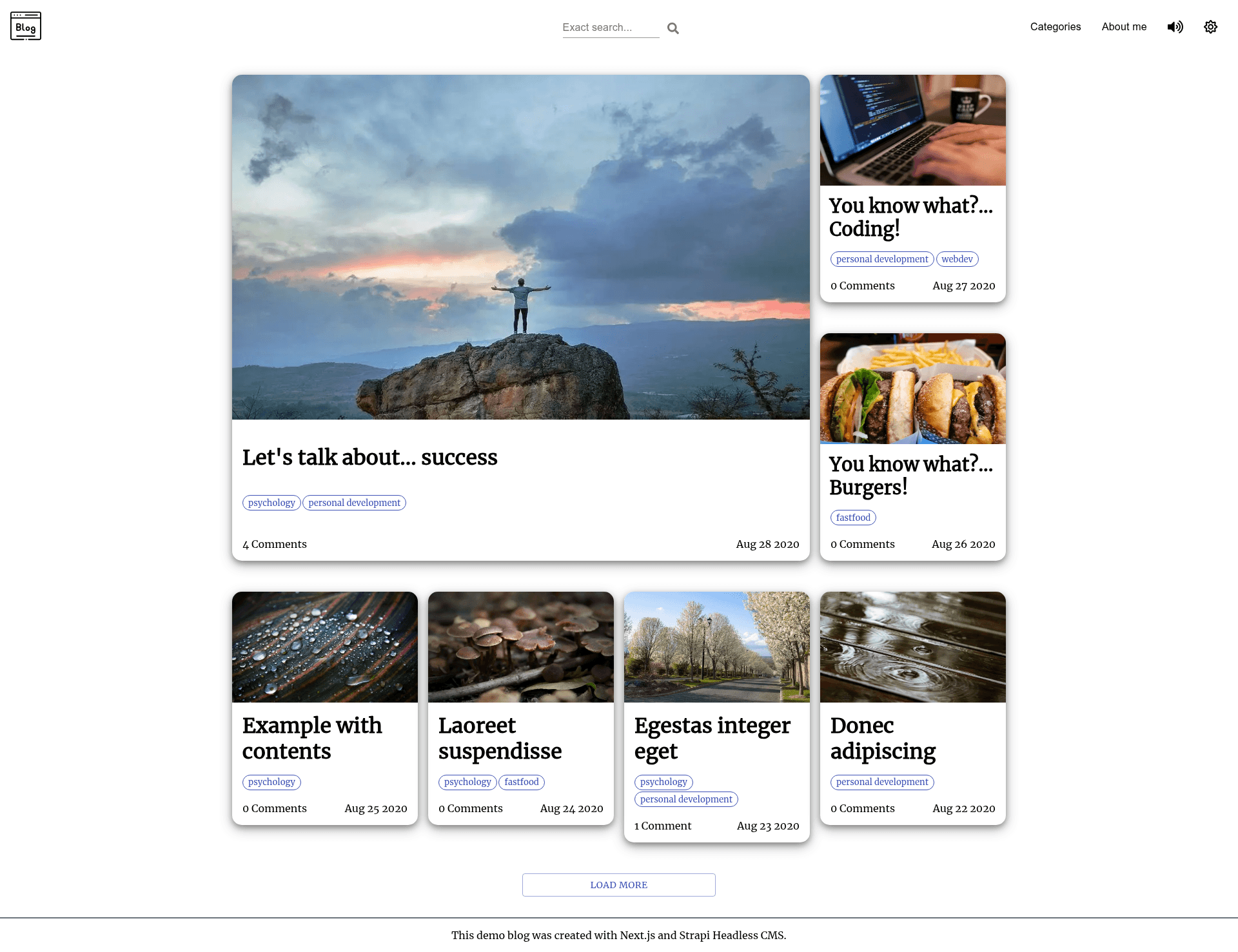Open post "Egestas integer eget"
Image resolution: width=1238 pixels, height=952 pixels.
[712, 738]
